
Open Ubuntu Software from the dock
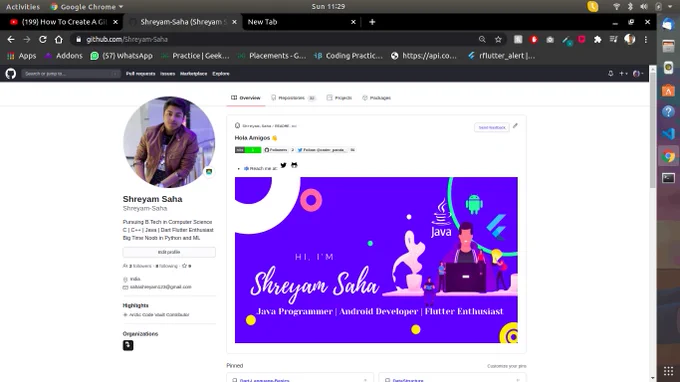click(668, 90)
